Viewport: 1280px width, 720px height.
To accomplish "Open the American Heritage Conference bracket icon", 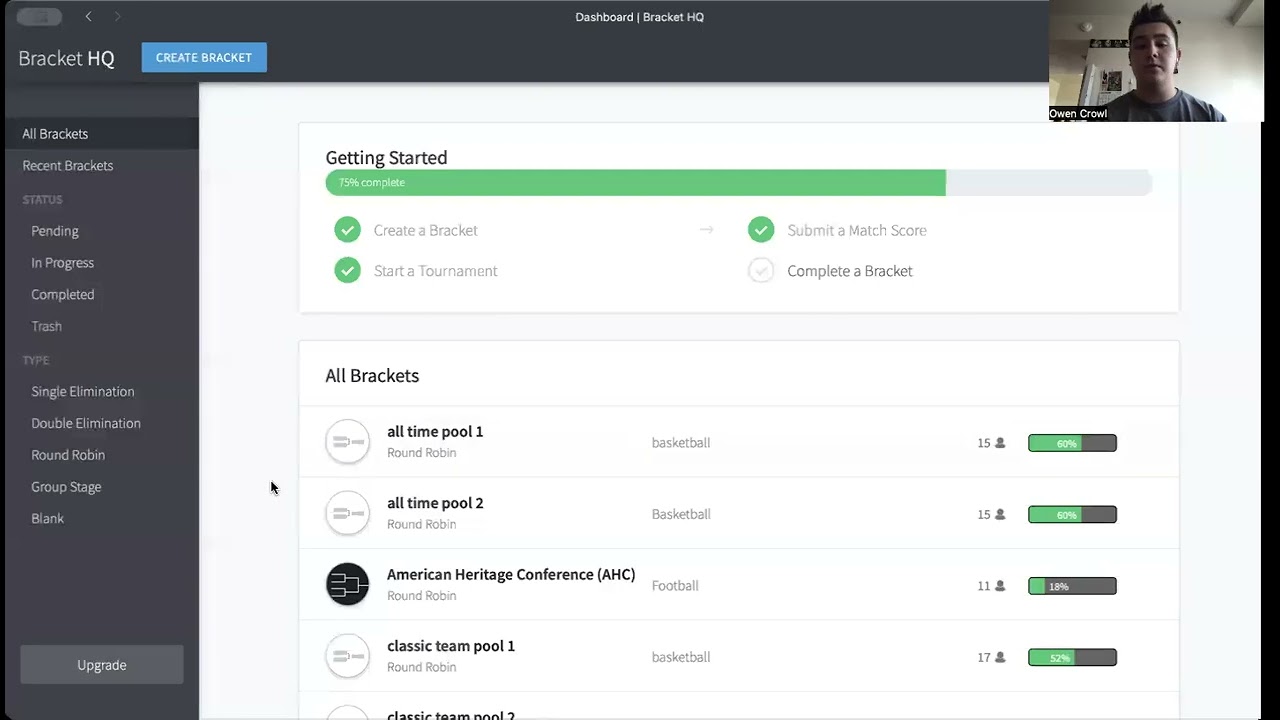I will pos(347,585).
